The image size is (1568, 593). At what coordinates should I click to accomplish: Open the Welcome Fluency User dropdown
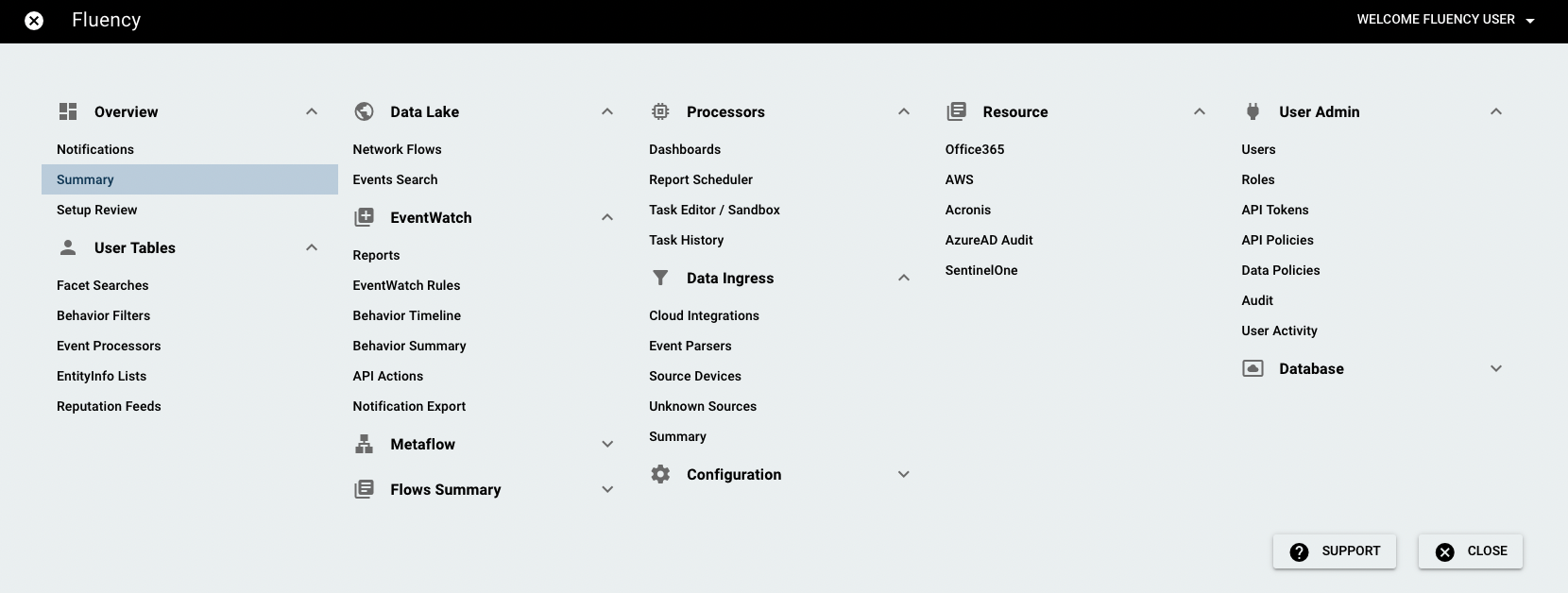pyautogui.click(x=1445, y=20)
